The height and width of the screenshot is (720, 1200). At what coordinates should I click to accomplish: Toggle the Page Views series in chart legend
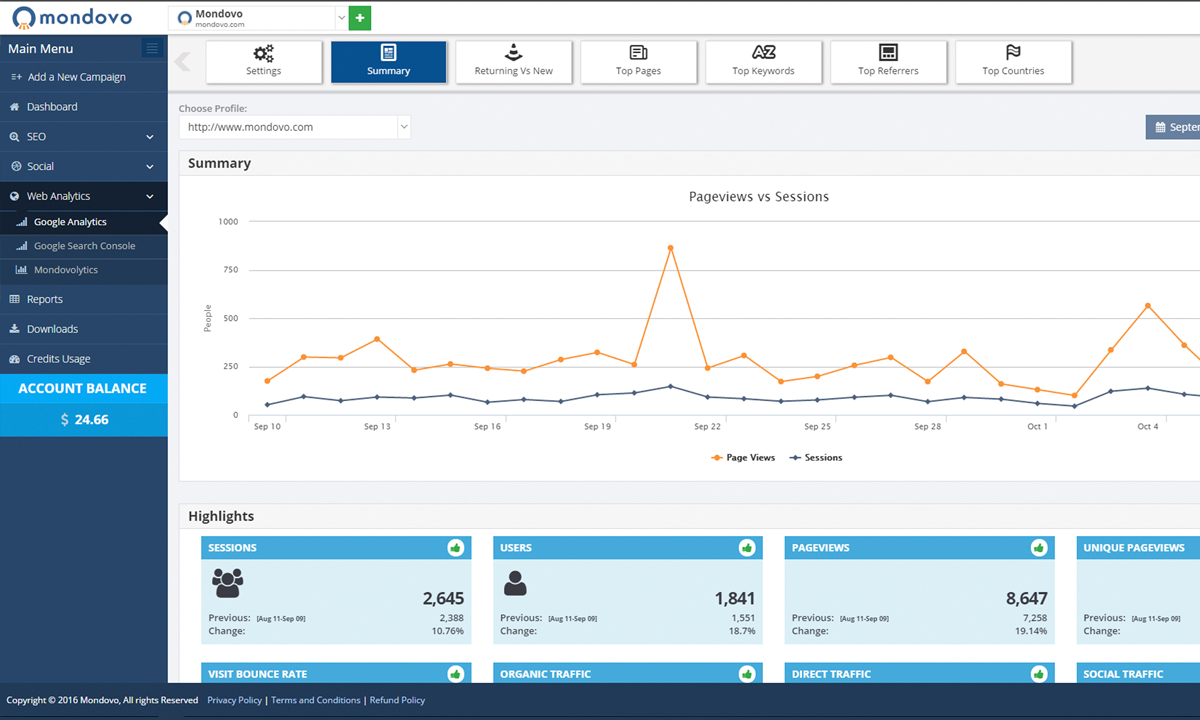[x=743, y=458]
